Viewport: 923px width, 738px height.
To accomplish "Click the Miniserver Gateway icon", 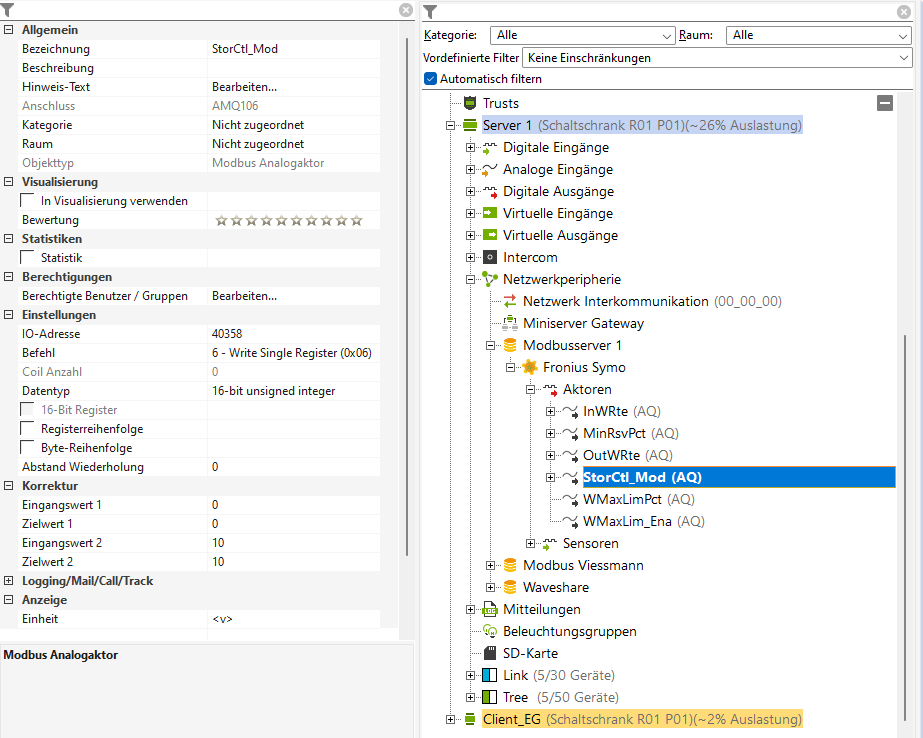I will coord(510,323).
